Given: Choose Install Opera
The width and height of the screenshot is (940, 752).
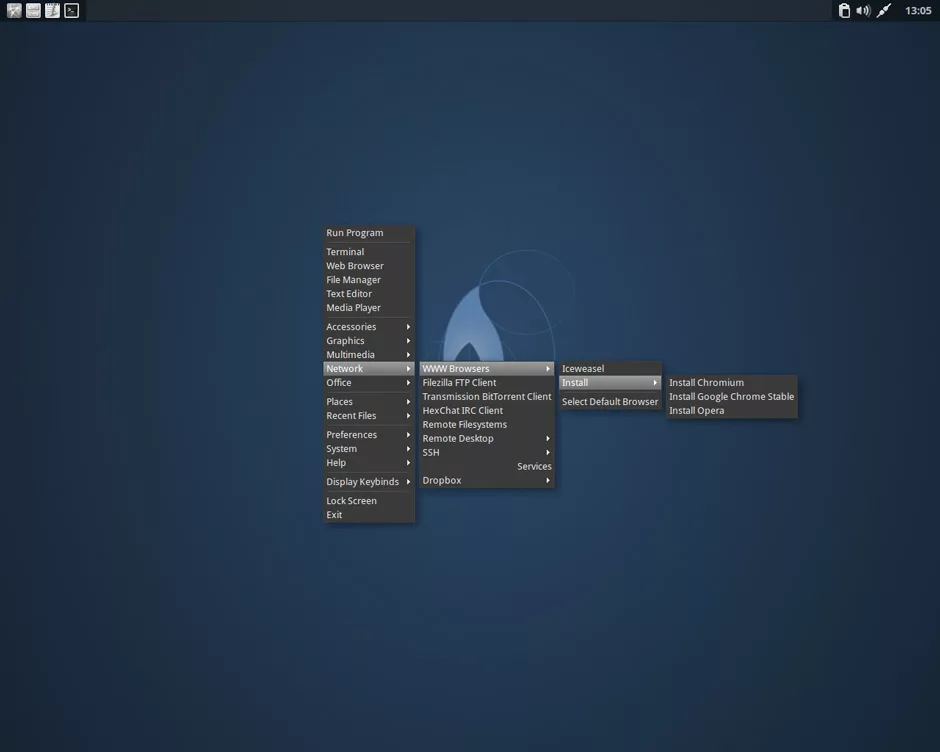Looking at the screenshot, I should [732, 411].
